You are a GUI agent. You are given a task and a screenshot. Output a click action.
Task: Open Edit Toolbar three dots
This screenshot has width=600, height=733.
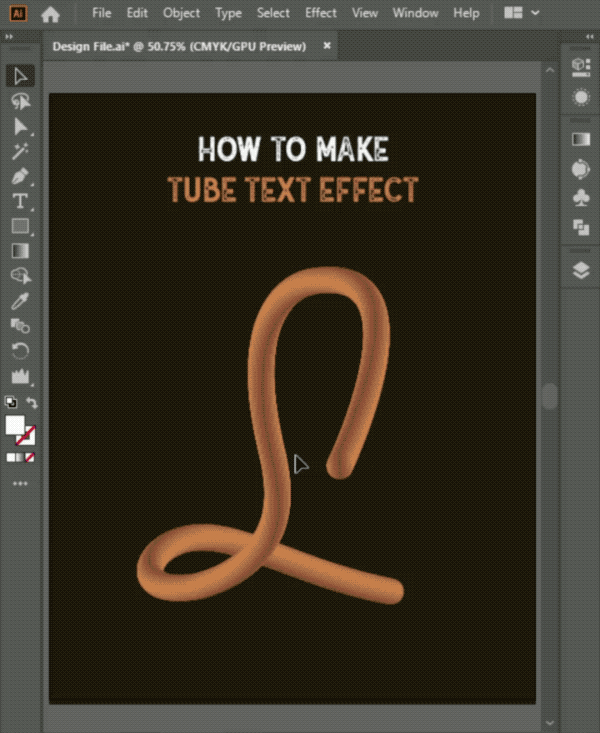point(20,483)
